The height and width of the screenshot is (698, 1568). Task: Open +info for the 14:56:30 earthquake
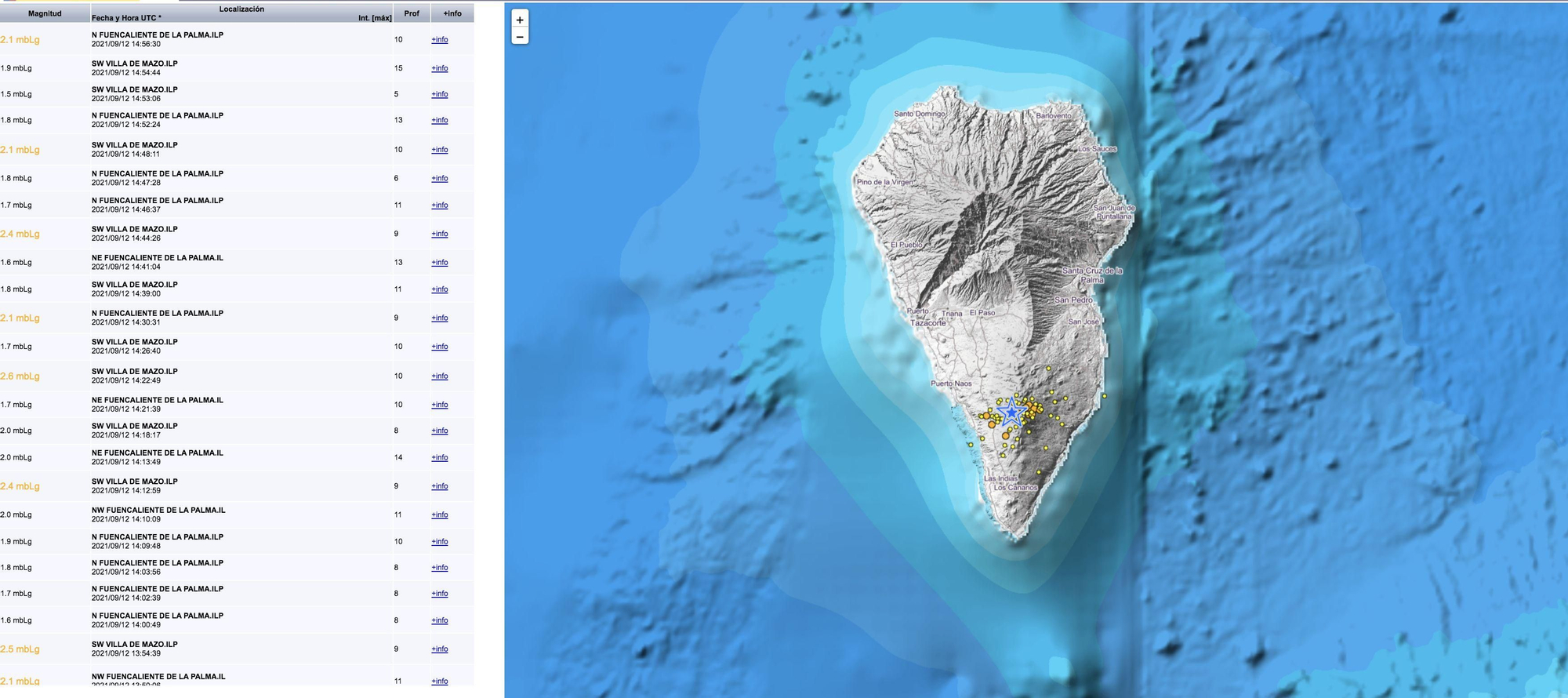tap(440, 39)
